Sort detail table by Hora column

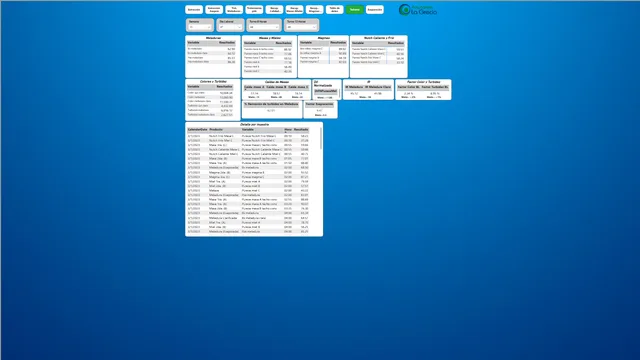point(288,129)
